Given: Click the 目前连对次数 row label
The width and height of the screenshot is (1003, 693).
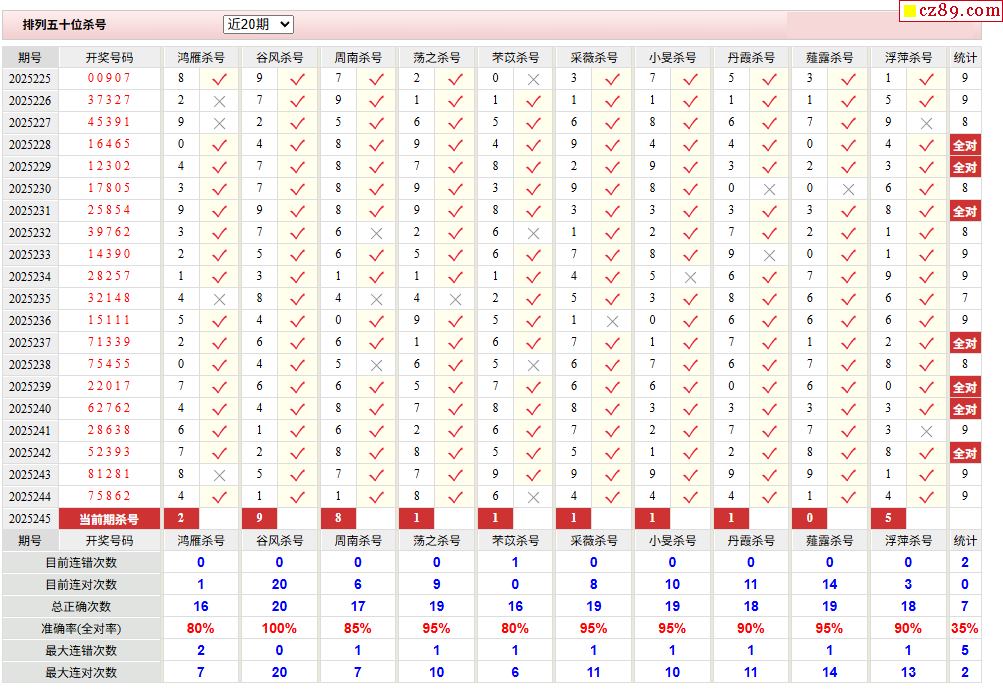Looking at the screenshot, I should (x=81, y=585).
